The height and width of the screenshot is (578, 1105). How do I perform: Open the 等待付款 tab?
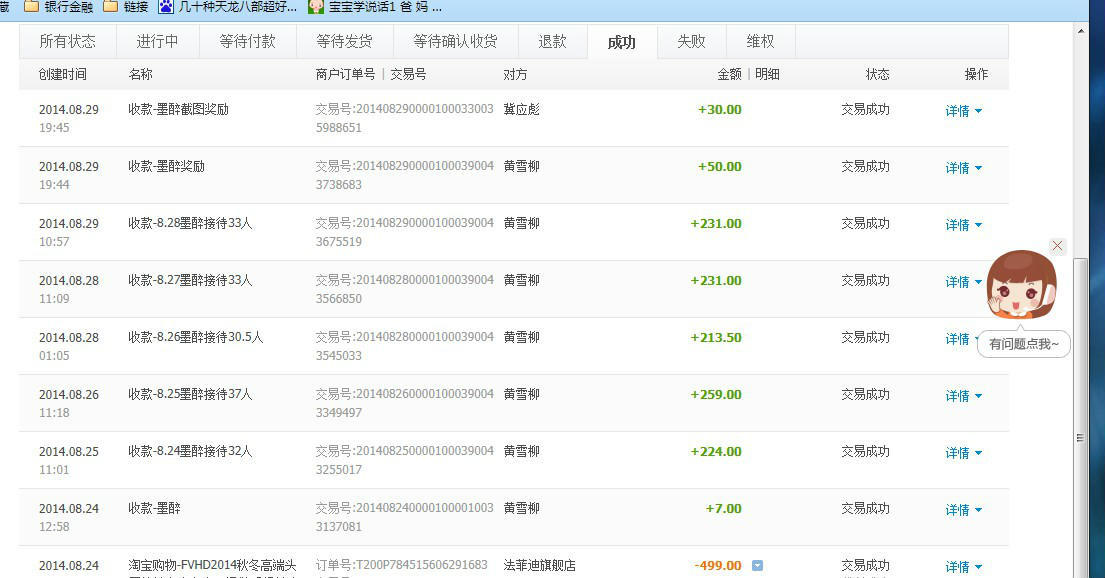[247, 41]
